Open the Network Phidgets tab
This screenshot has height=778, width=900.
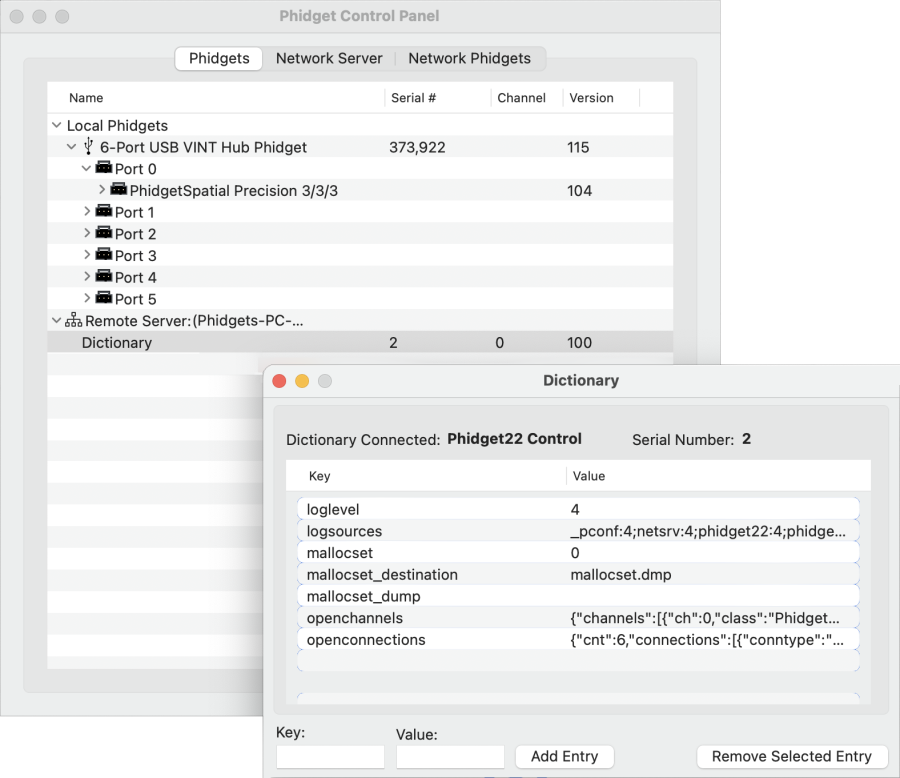coord(470,58)
